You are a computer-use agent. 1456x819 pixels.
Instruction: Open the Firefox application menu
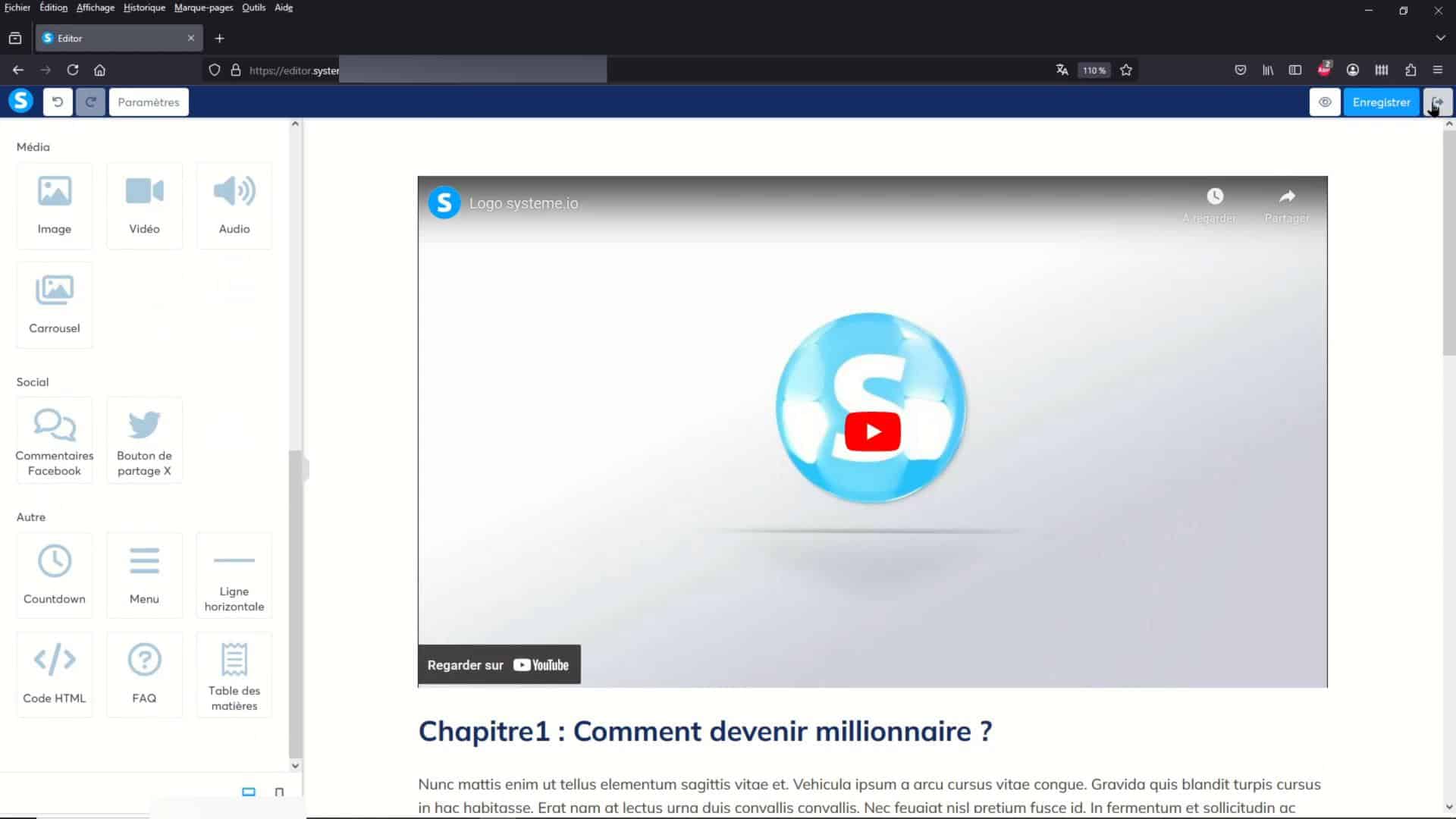[x=1438, y=70]
